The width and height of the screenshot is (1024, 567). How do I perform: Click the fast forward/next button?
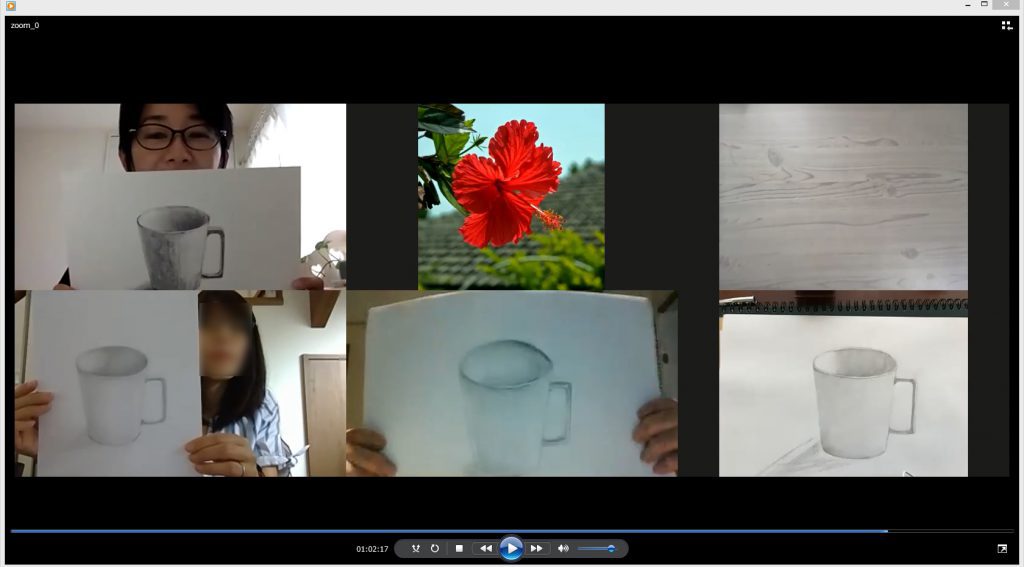[x=537, y=548]
